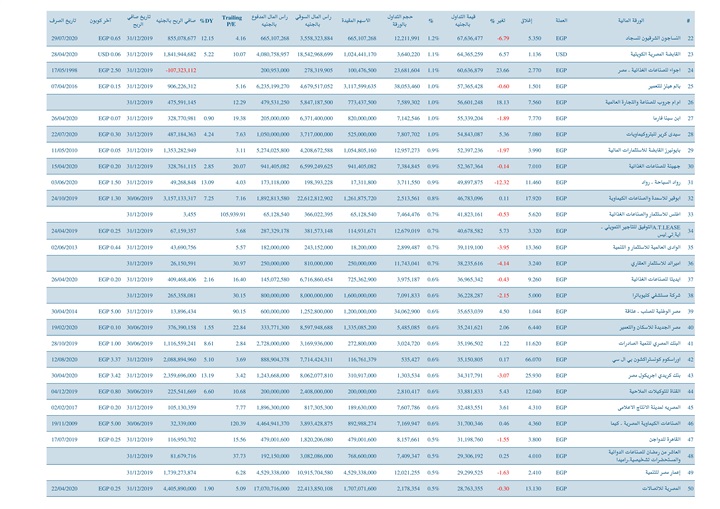This screenshot has width=720, height=509.
Task: Select market cap '10,915,704,580'
Action: (315, 473)
